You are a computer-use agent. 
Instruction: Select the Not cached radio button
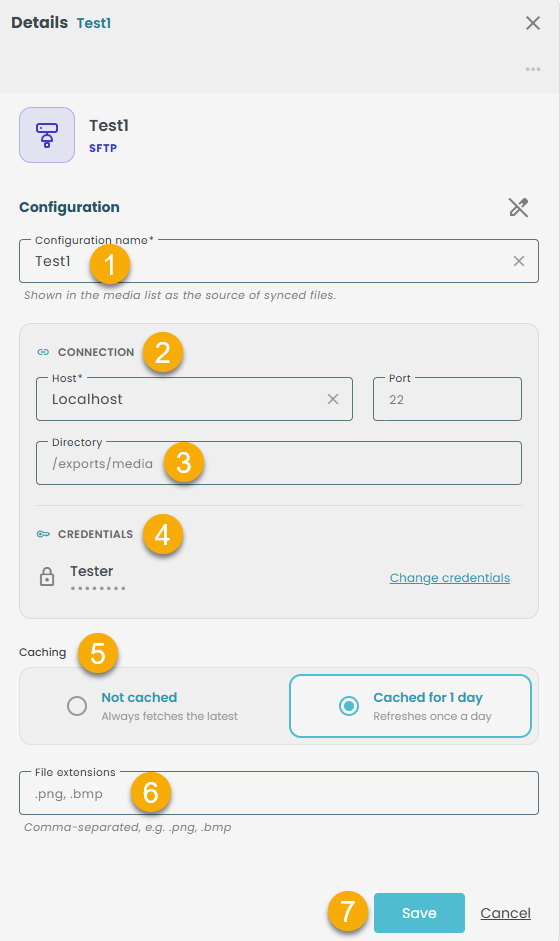pos(77,706)
